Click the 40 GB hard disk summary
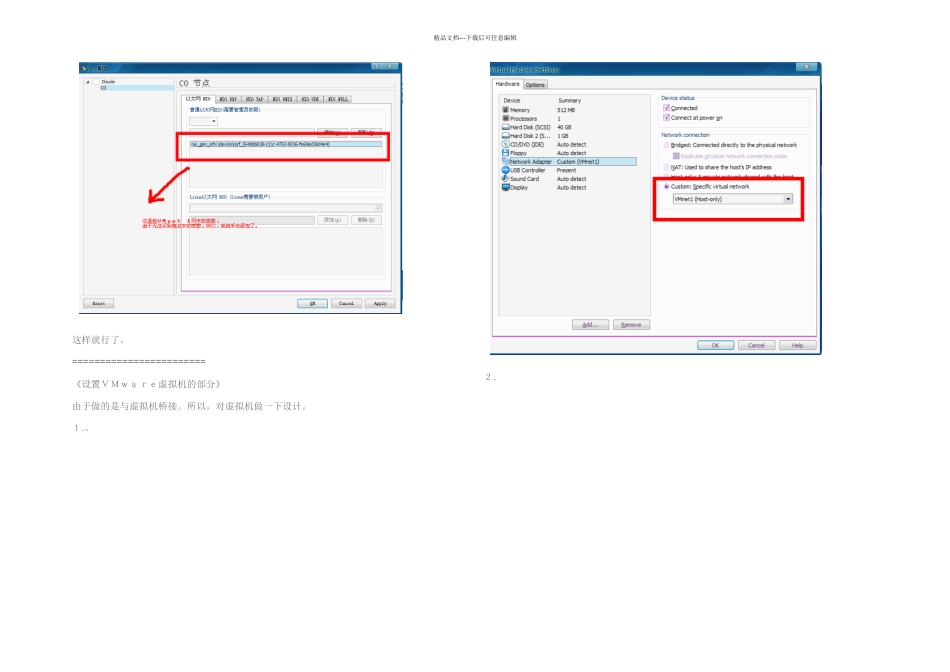950x672 pixels. (564, 127)
